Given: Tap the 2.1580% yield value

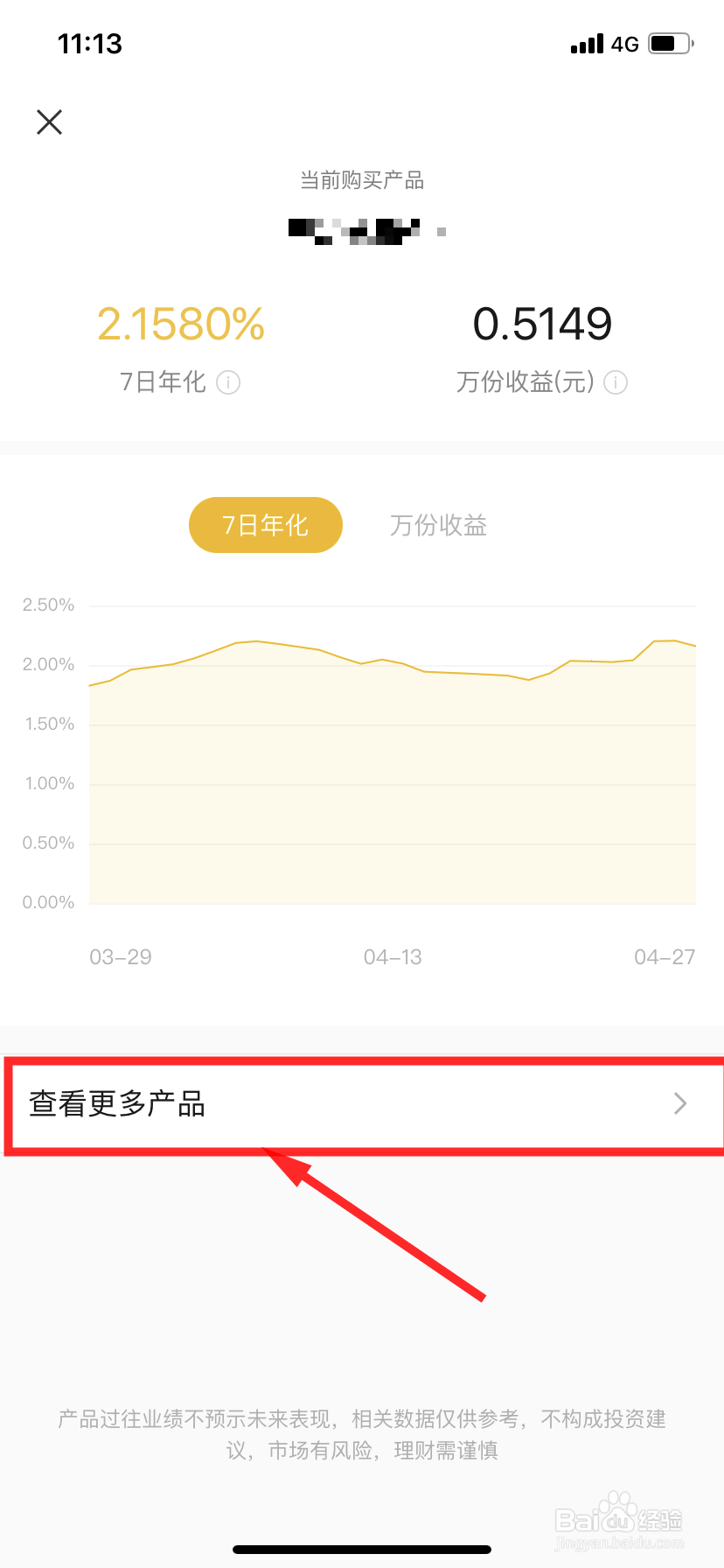Looking at the screenshot, I should (x=181, y=324).
